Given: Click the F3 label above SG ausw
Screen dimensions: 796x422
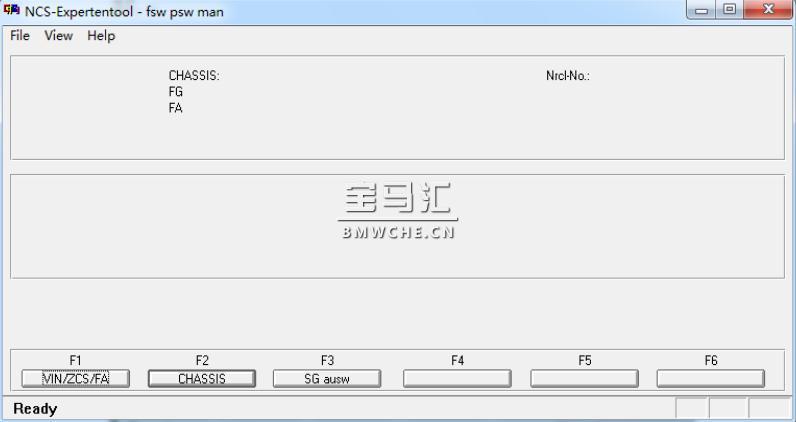Looking at the screenshot, I should [327, 361].
